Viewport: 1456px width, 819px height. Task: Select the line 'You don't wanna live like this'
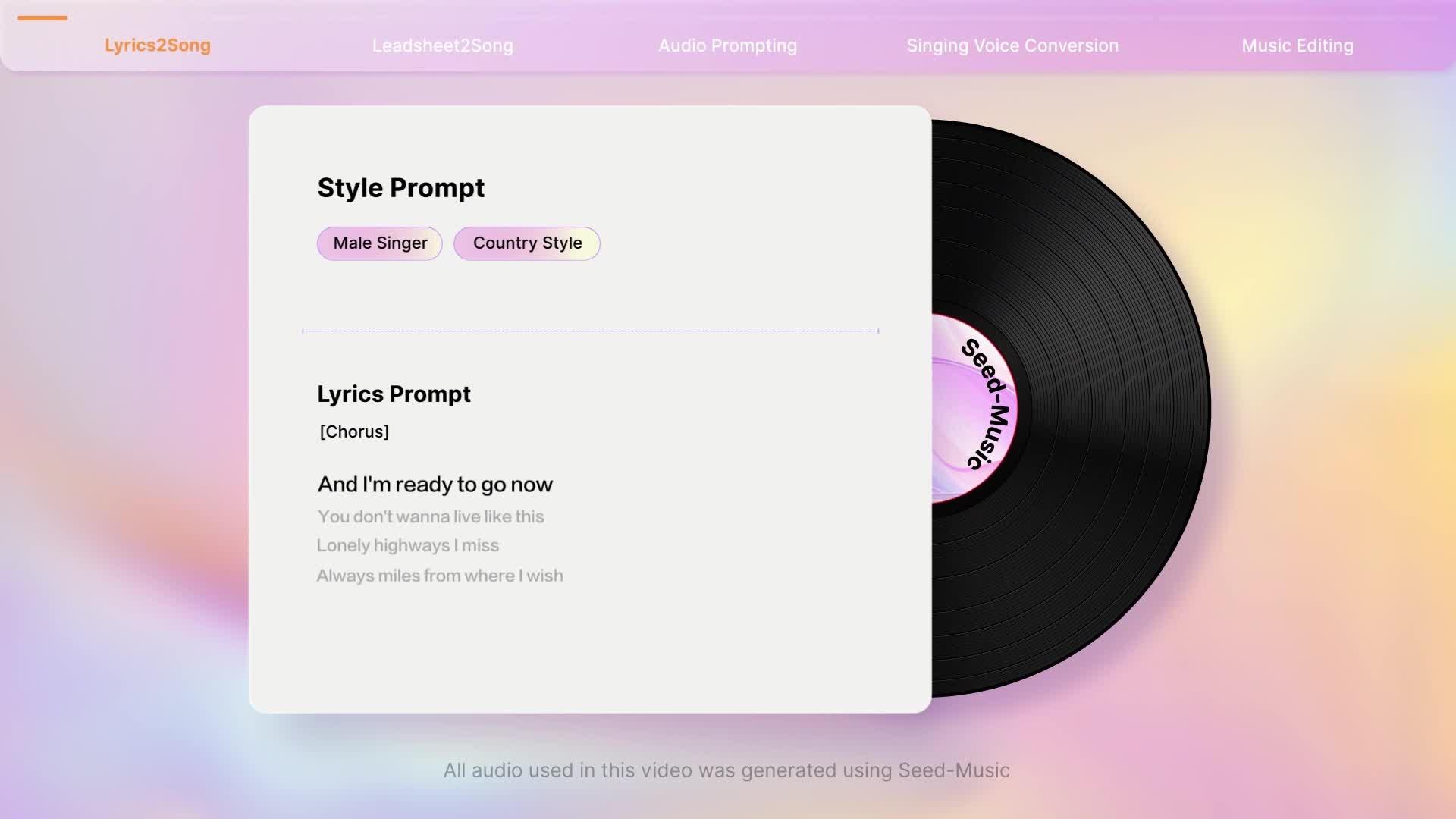click(x=430, y=516)
